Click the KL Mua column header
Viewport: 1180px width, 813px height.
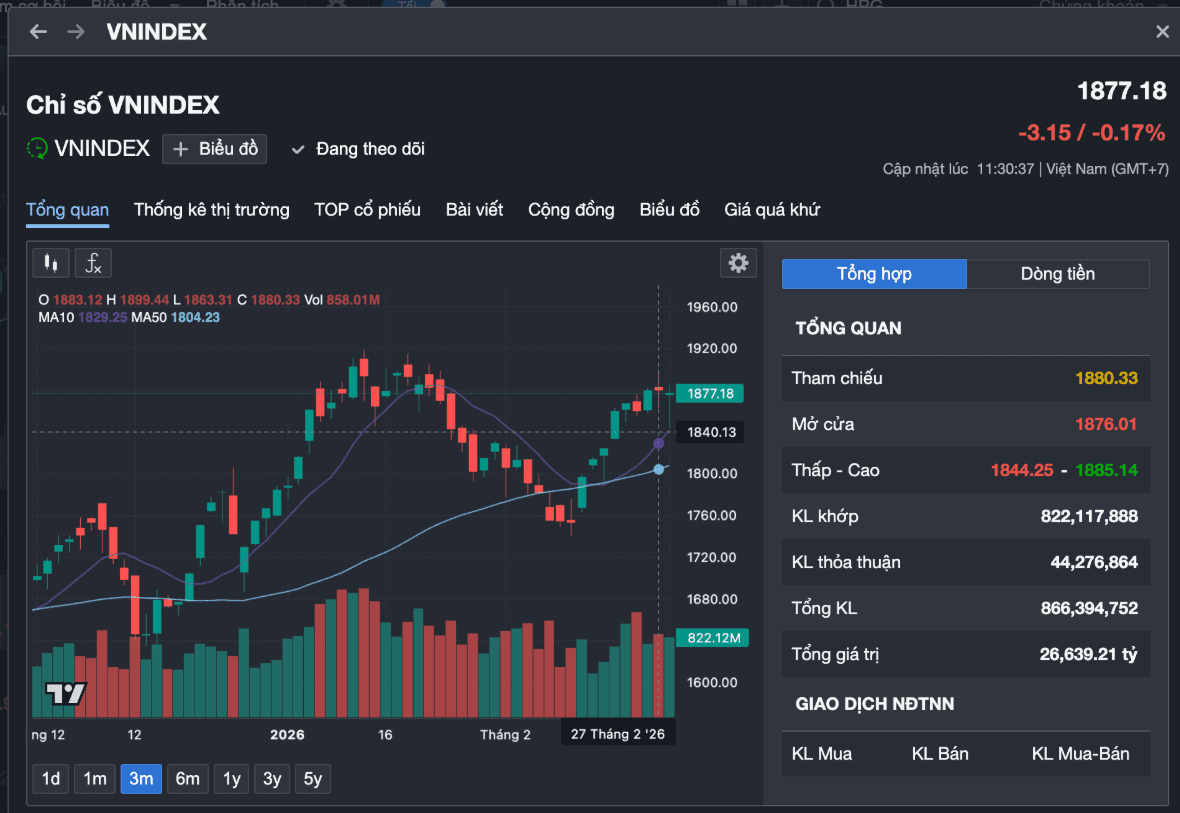(822, 754)
